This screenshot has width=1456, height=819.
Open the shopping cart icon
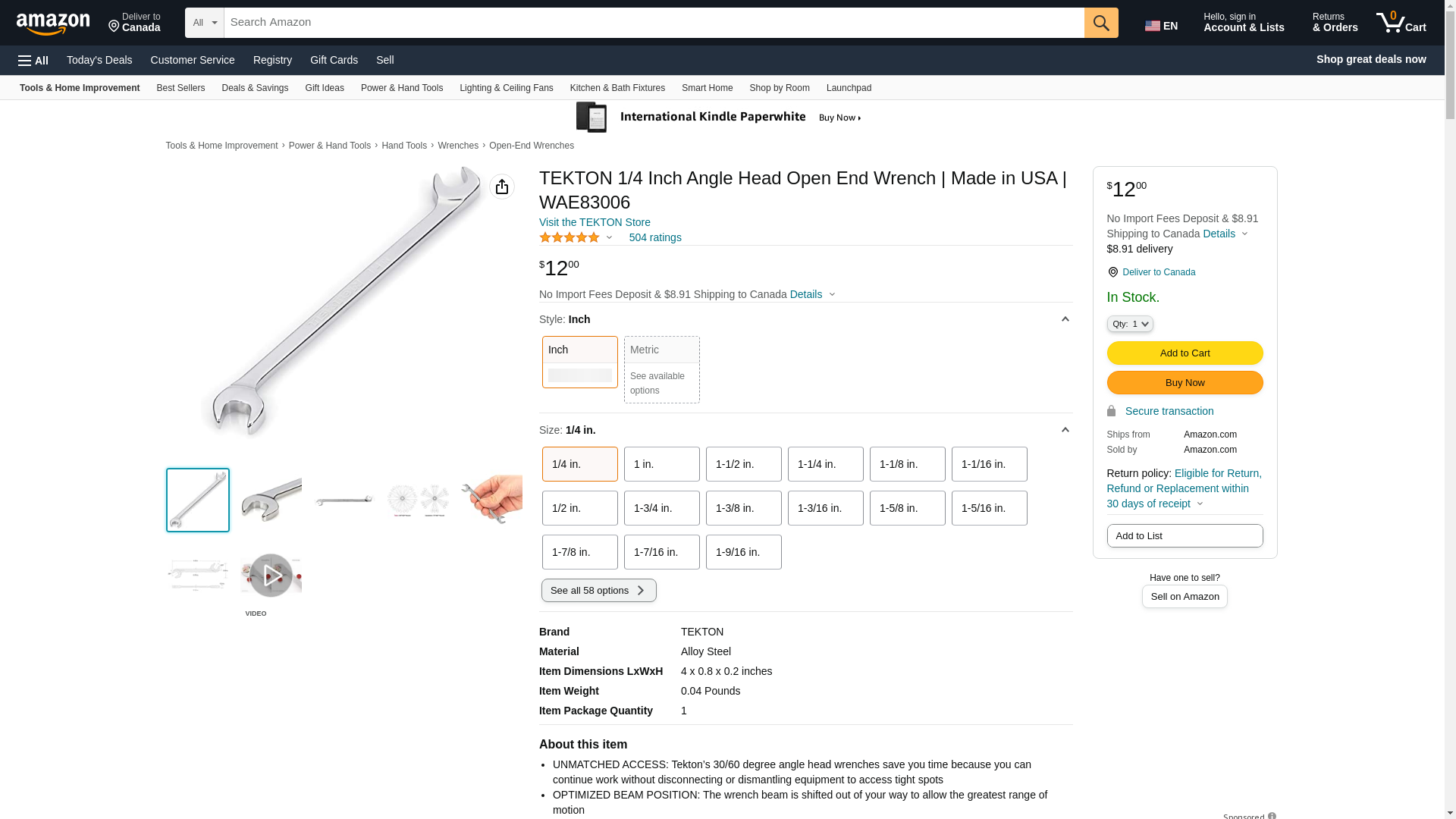(1401, 22)
